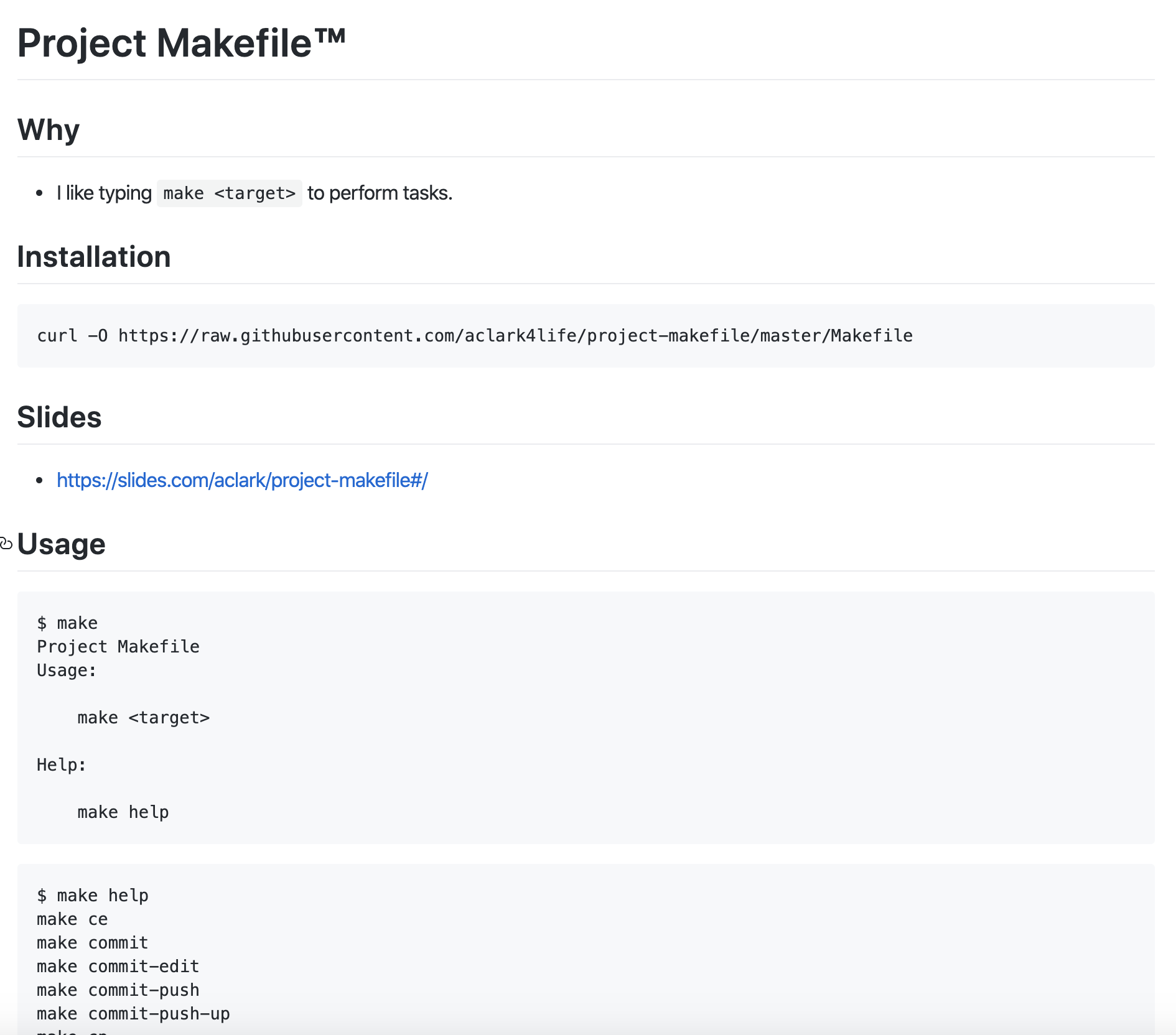Click the '$ make' line in Usage block
1176x1035 pixels.
[x=67, y=623]
